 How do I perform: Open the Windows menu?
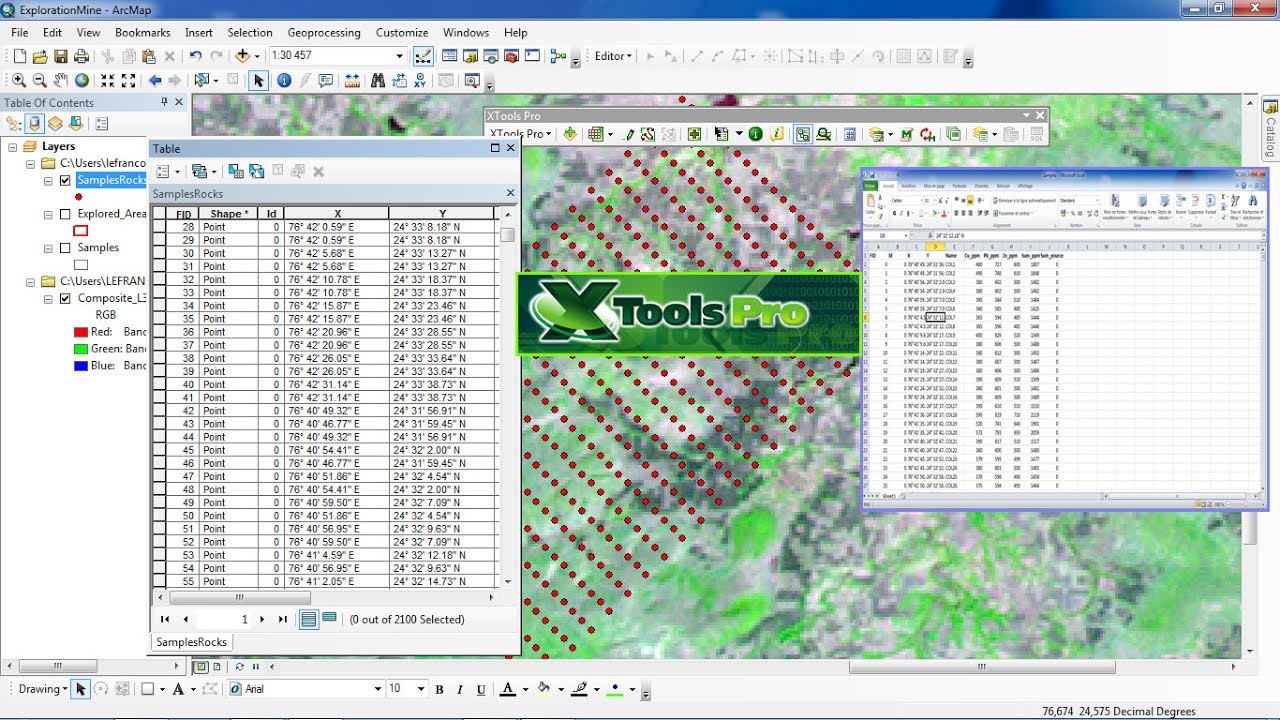(466, 32)
